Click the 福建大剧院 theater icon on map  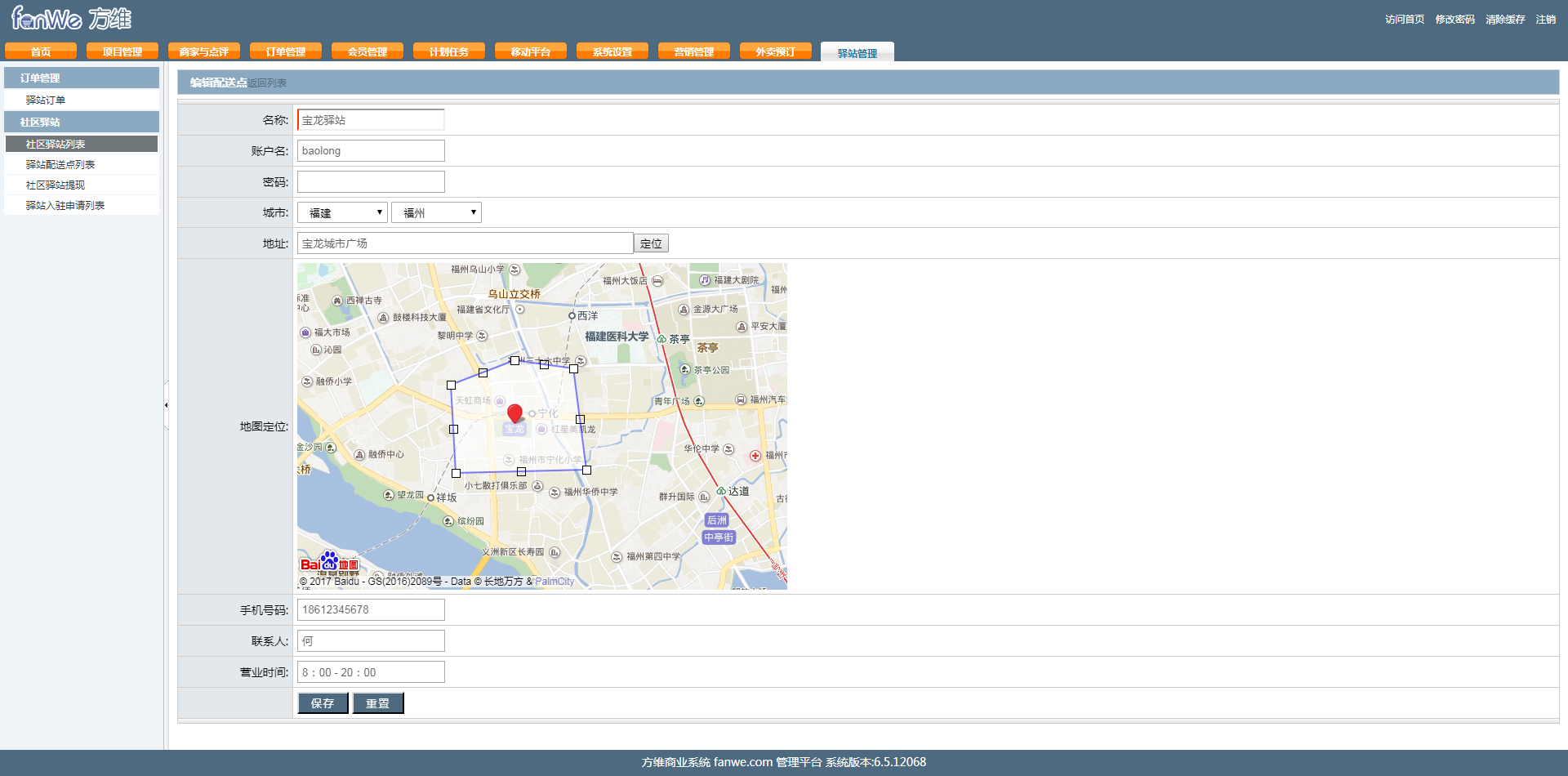click(705, 280)
